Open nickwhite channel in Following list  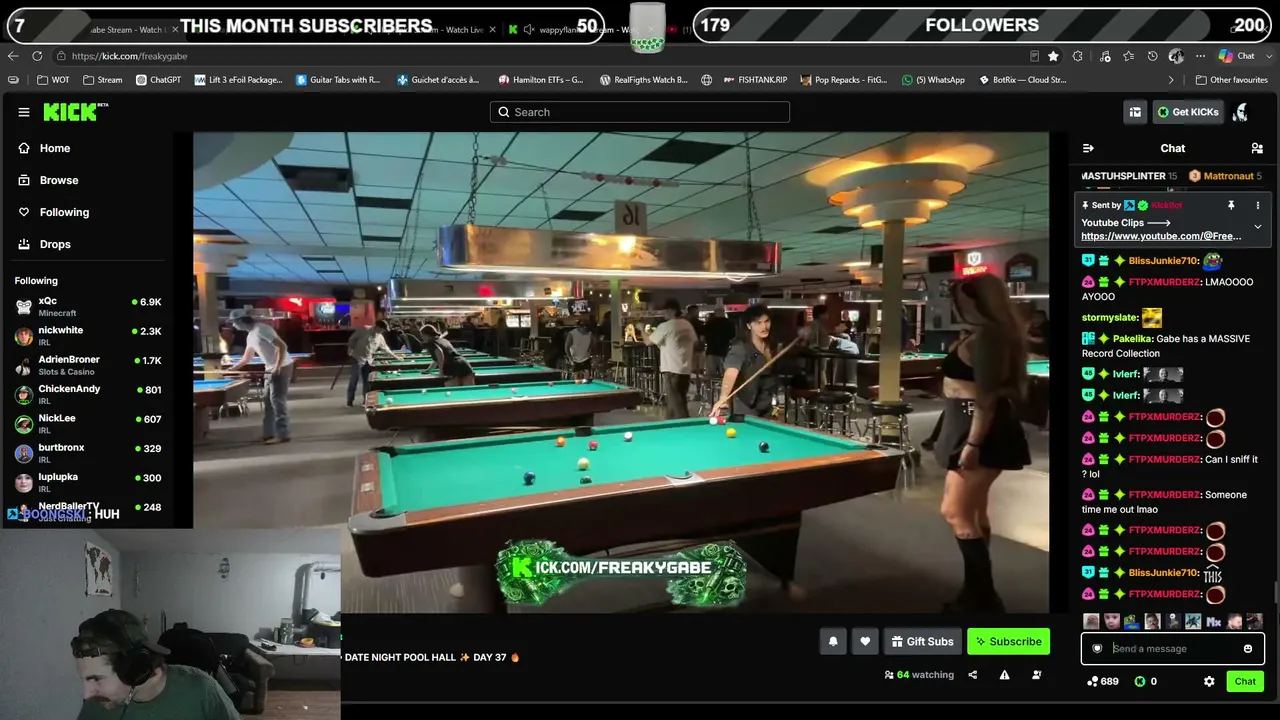(88, 335)
